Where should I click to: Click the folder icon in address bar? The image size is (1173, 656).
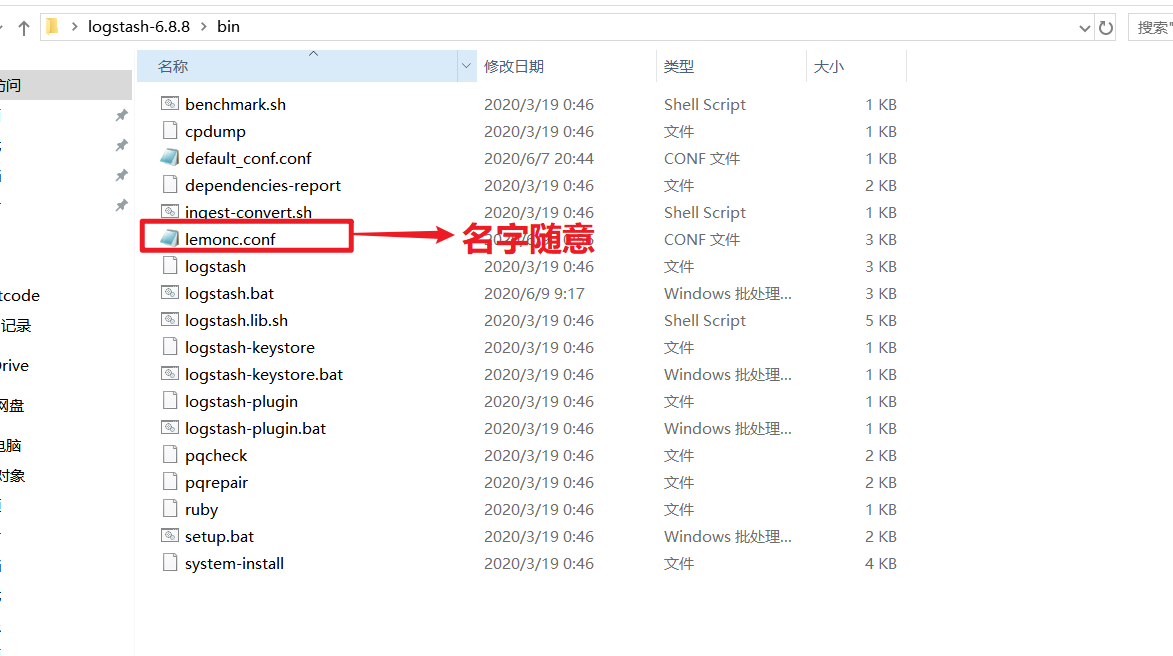pyautogui.click(x=52, y=27)
